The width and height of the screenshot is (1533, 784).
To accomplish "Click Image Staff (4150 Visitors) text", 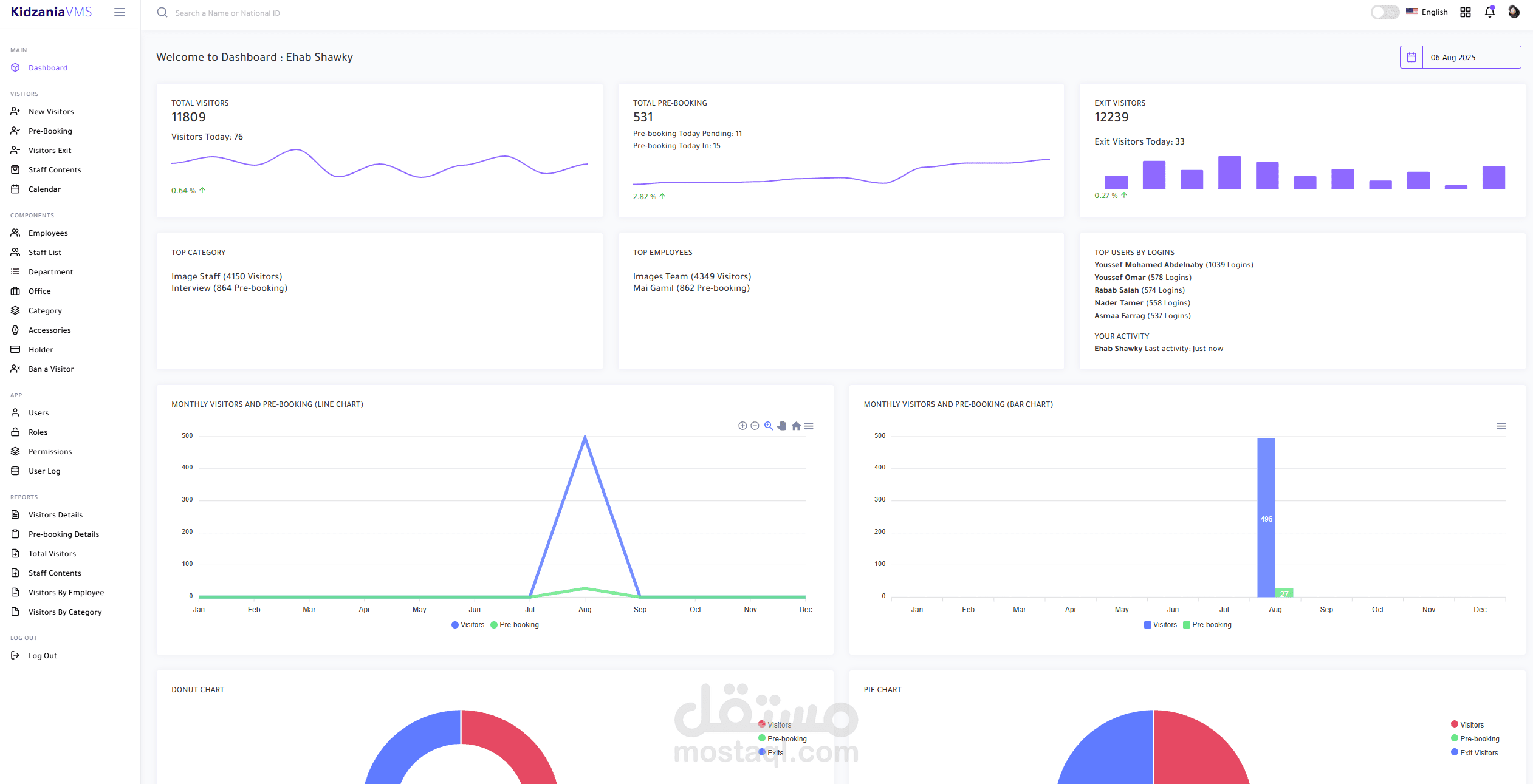I will (227, 276).
